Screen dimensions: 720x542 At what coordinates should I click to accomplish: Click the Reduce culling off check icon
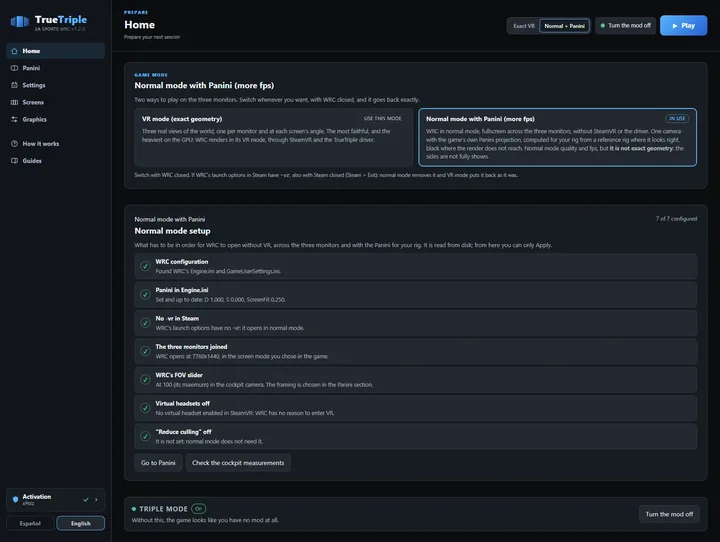pyautogui.click(x=145, y=436)
